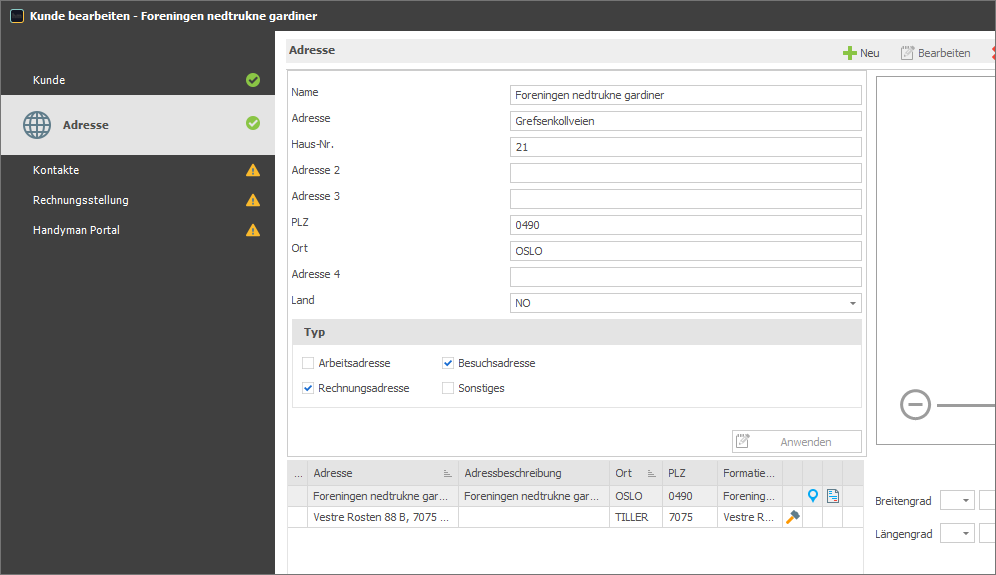Click the warning triangle beside Kontakte
996x575 pixels.
tap(253, 170)
